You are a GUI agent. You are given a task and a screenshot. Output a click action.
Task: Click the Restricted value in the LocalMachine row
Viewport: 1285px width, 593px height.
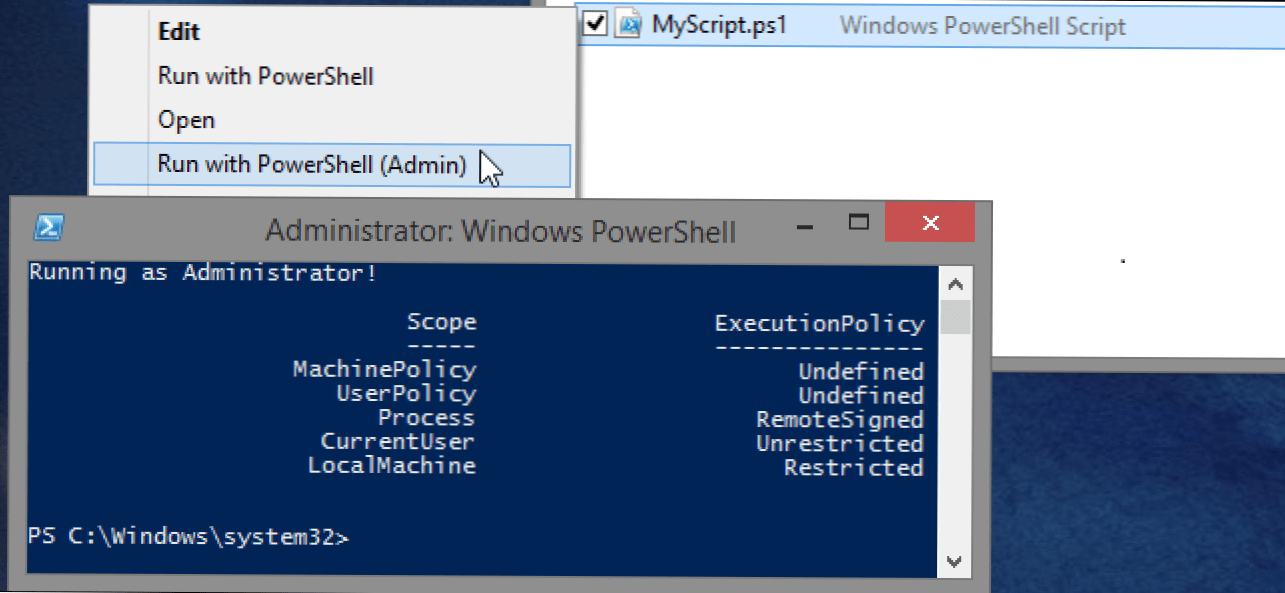click(x=853, y=466)
